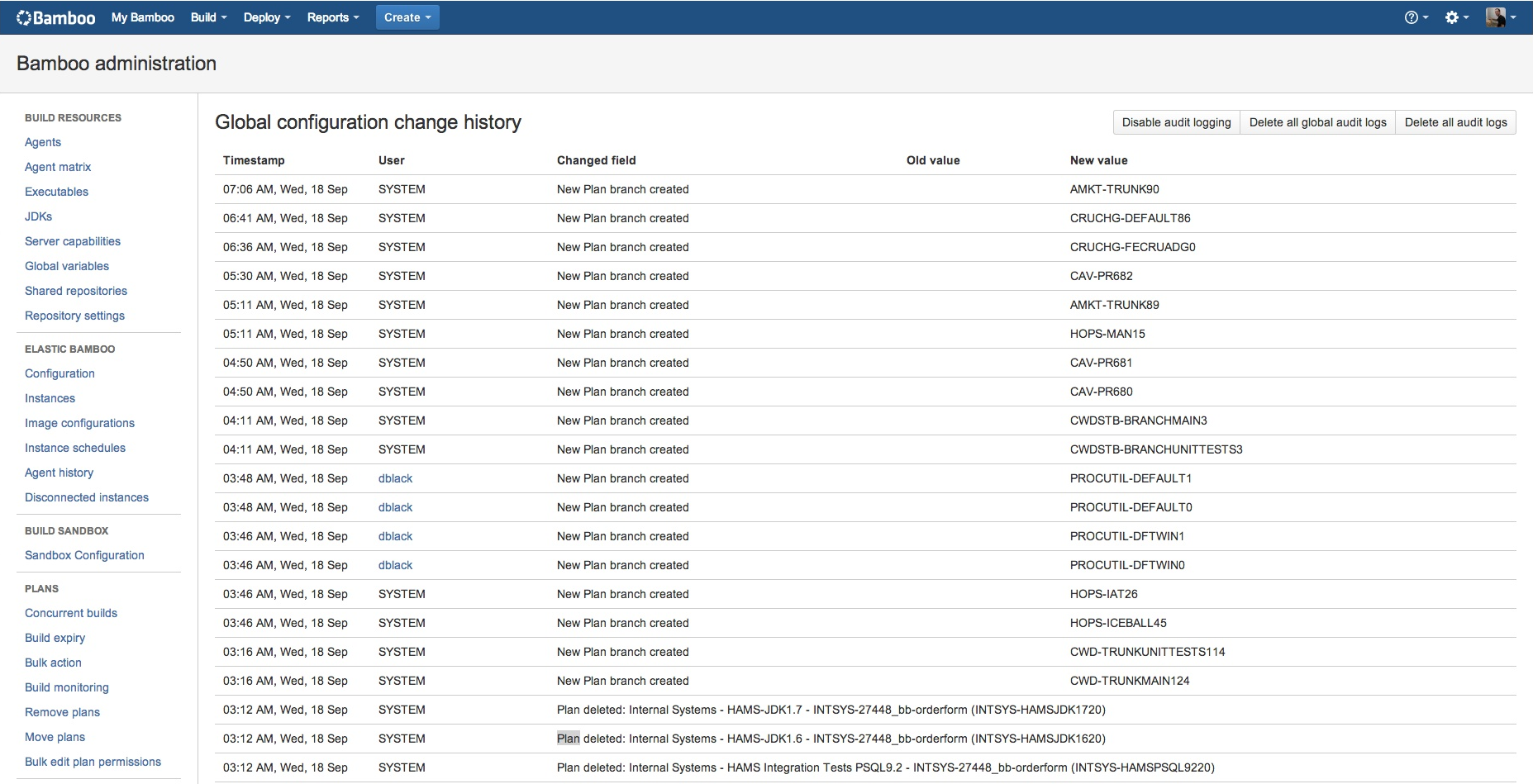Open the administration gear menu

[x=1456, y=17]
